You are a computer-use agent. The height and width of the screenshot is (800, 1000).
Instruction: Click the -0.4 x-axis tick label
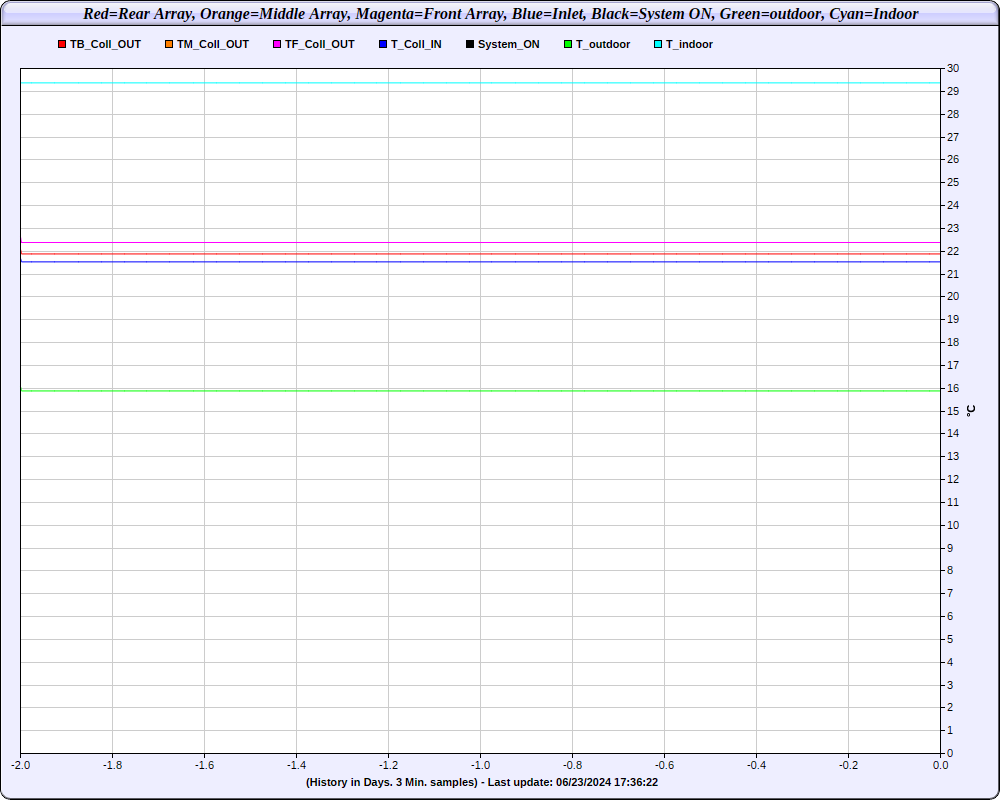[x=756, y=765]
